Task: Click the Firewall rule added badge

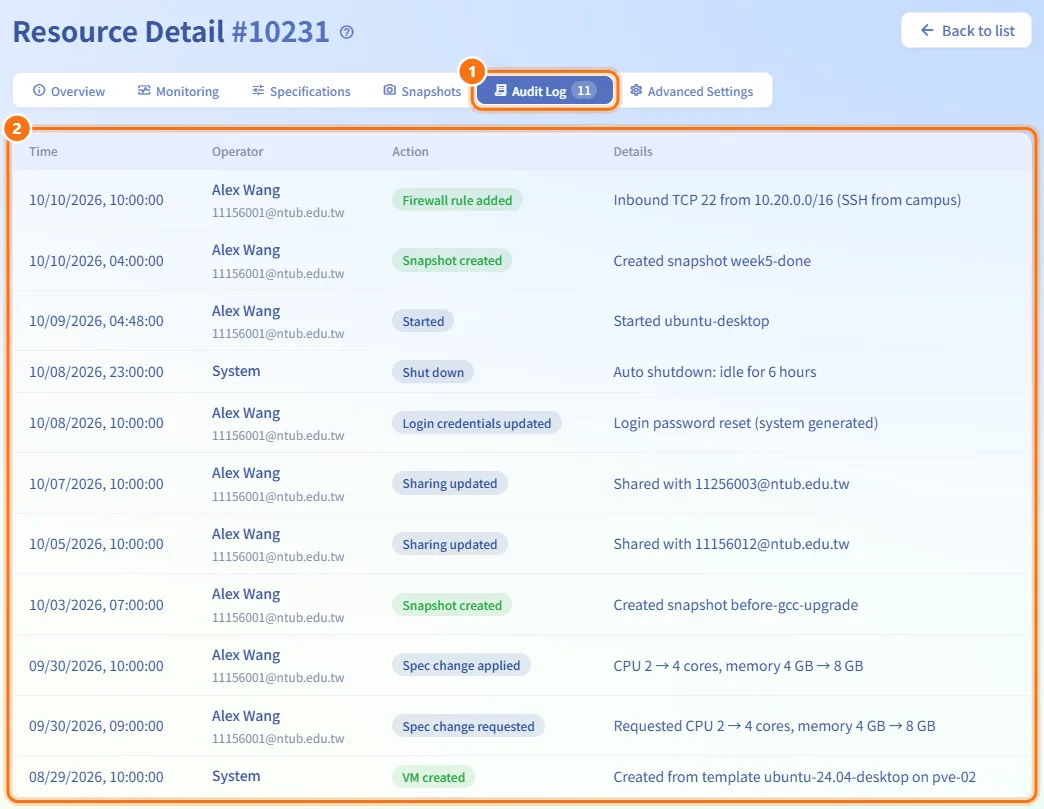Action: (457, 200)
